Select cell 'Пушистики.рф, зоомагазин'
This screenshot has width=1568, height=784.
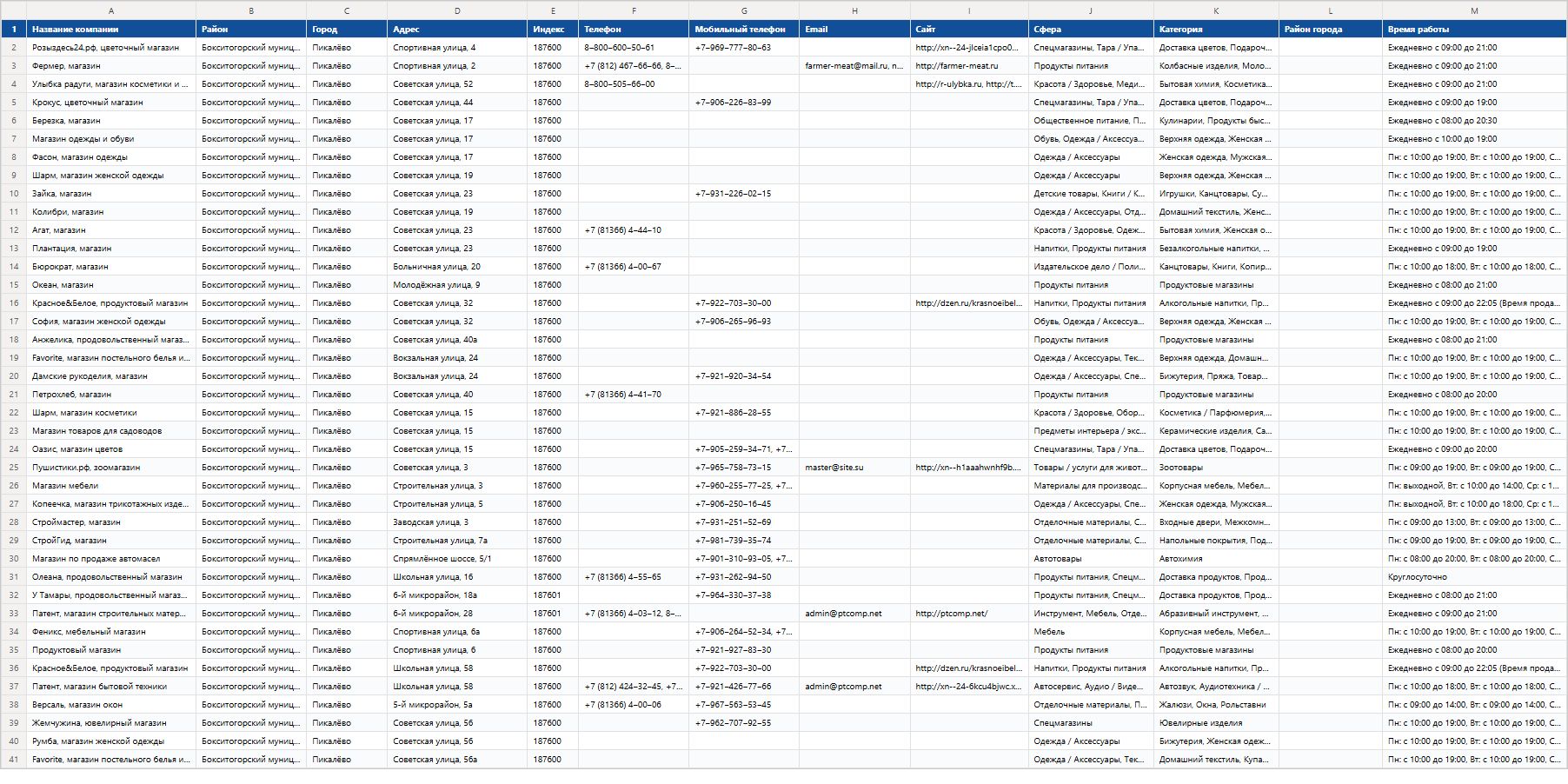[111, 468]
